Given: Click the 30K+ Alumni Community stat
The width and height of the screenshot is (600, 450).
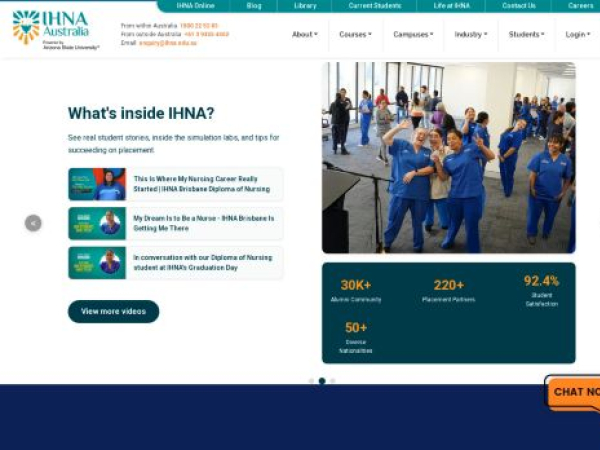Looking at the screenshot, I should click(x=356, y=290).
